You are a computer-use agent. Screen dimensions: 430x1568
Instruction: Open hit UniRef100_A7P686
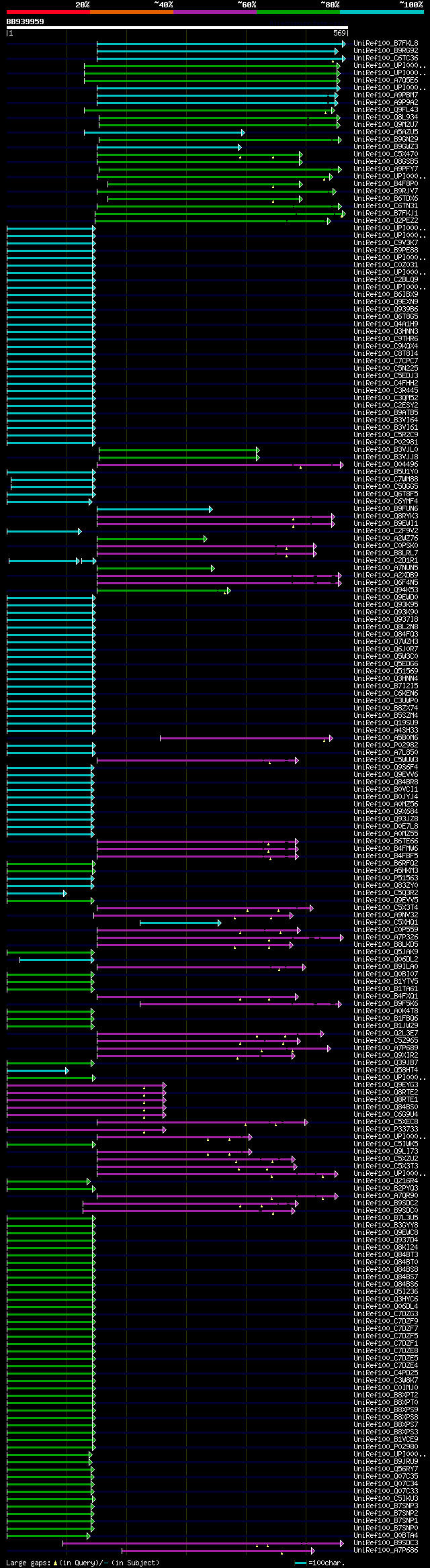pyautogui.click(x=386, y=1551)
